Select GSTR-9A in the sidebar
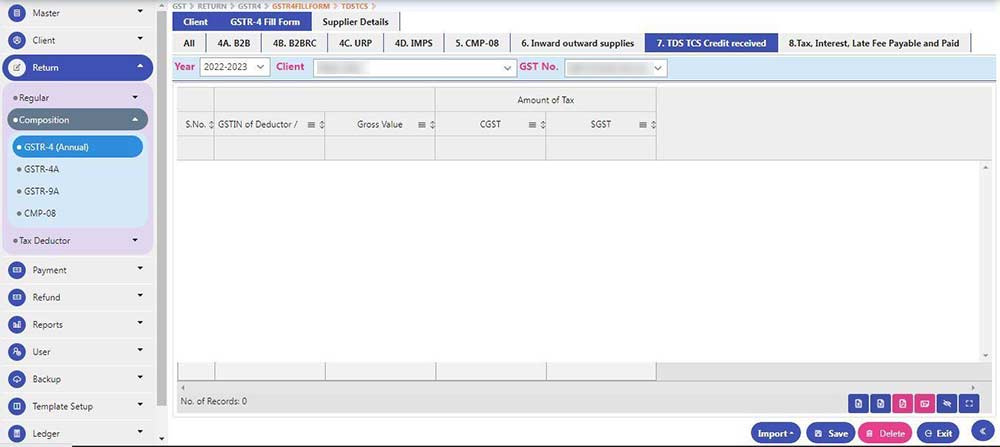 (x=42, y=191)
